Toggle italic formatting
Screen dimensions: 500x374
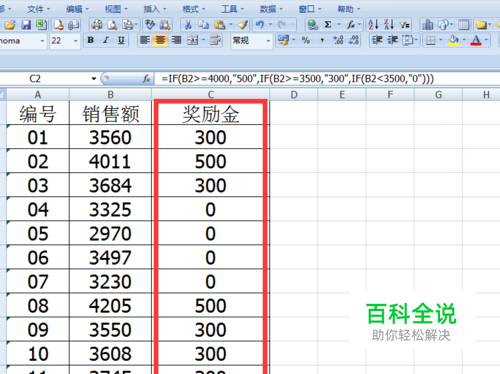pyautogui.click(x=106, y=41)
